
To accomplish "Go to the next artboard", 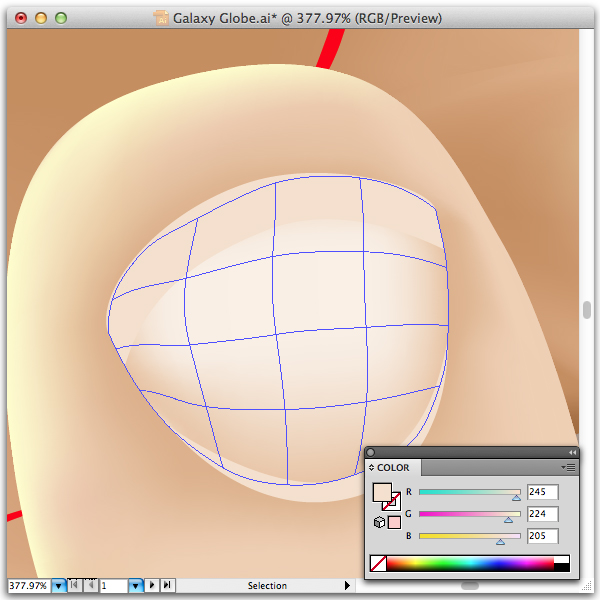I will click(152, 585).
